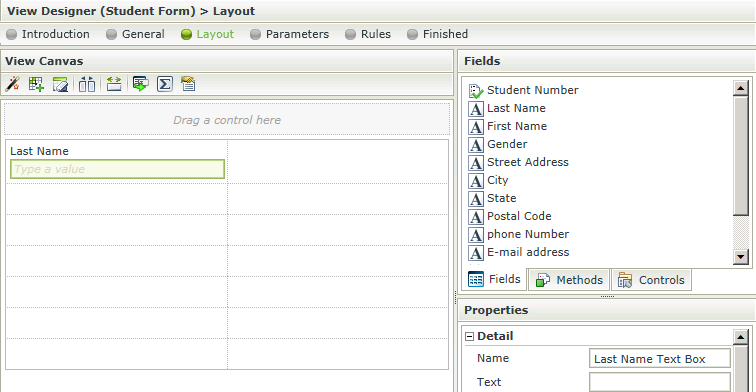
Task: Click the green arrow form icon
Action: (x=141, y=84)
